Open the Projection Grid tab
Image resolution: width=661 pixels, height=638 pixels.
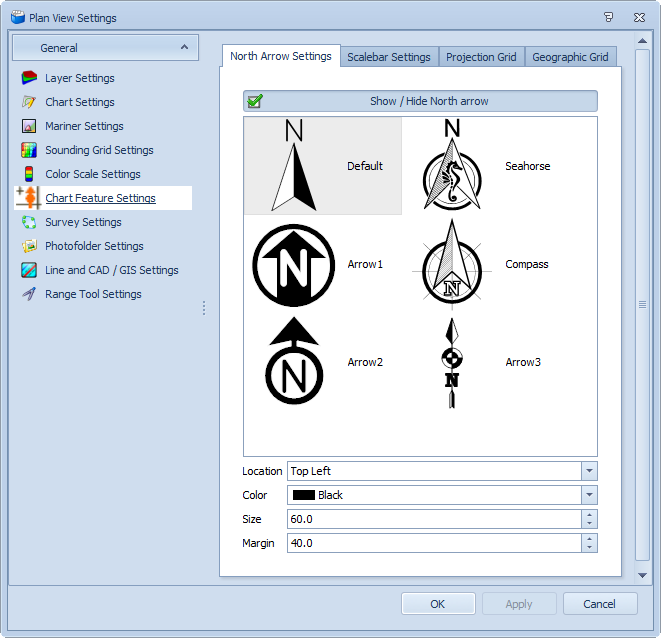(481, 57)
